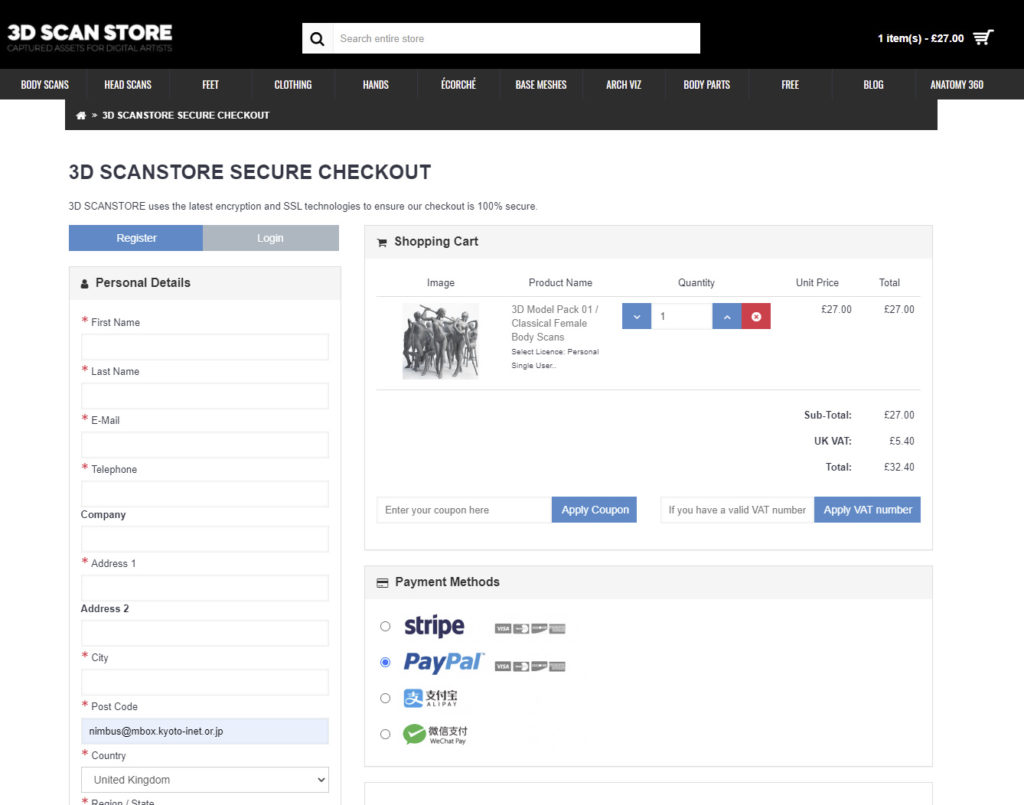Image resolution: width=1024 pixels, height=805 pixels.
Task: Click the Apply VAT number button
Action: [x=867, y=510]
